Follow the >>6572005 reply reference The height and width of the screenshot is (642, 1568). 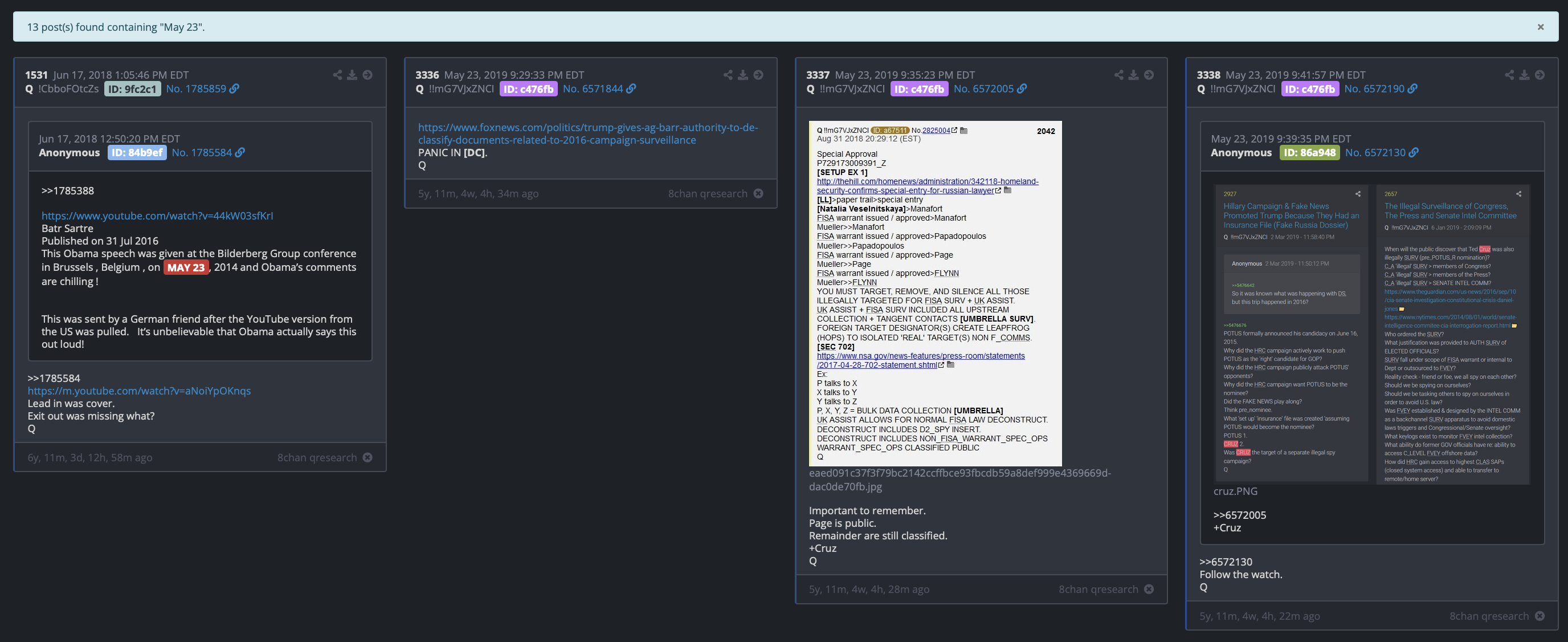coord(1239,515)
